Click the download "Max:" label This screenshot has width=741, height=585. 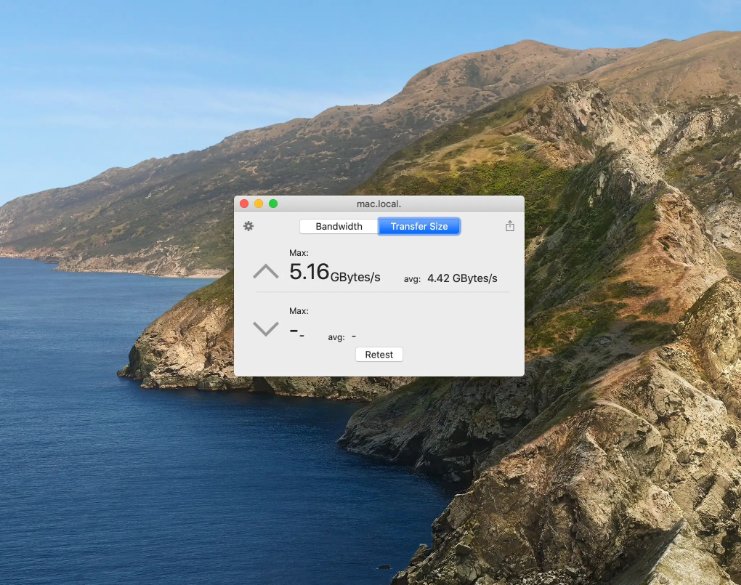299,311
